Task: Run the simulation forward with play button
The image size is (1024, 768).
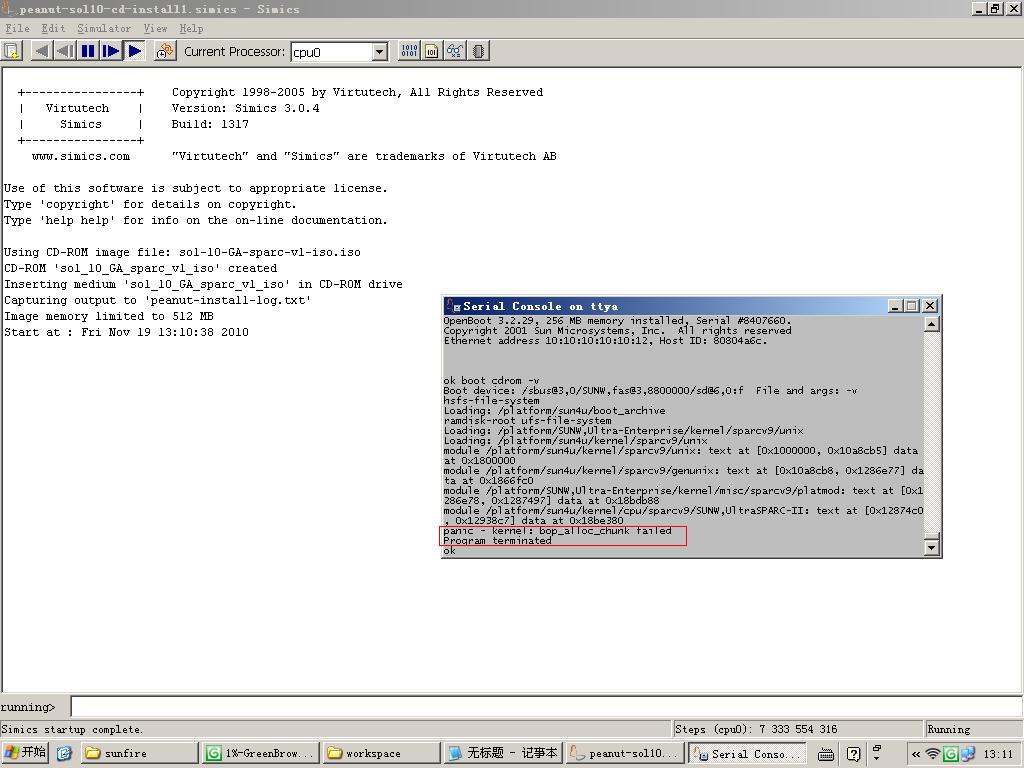Action: [x=135, y=51]
